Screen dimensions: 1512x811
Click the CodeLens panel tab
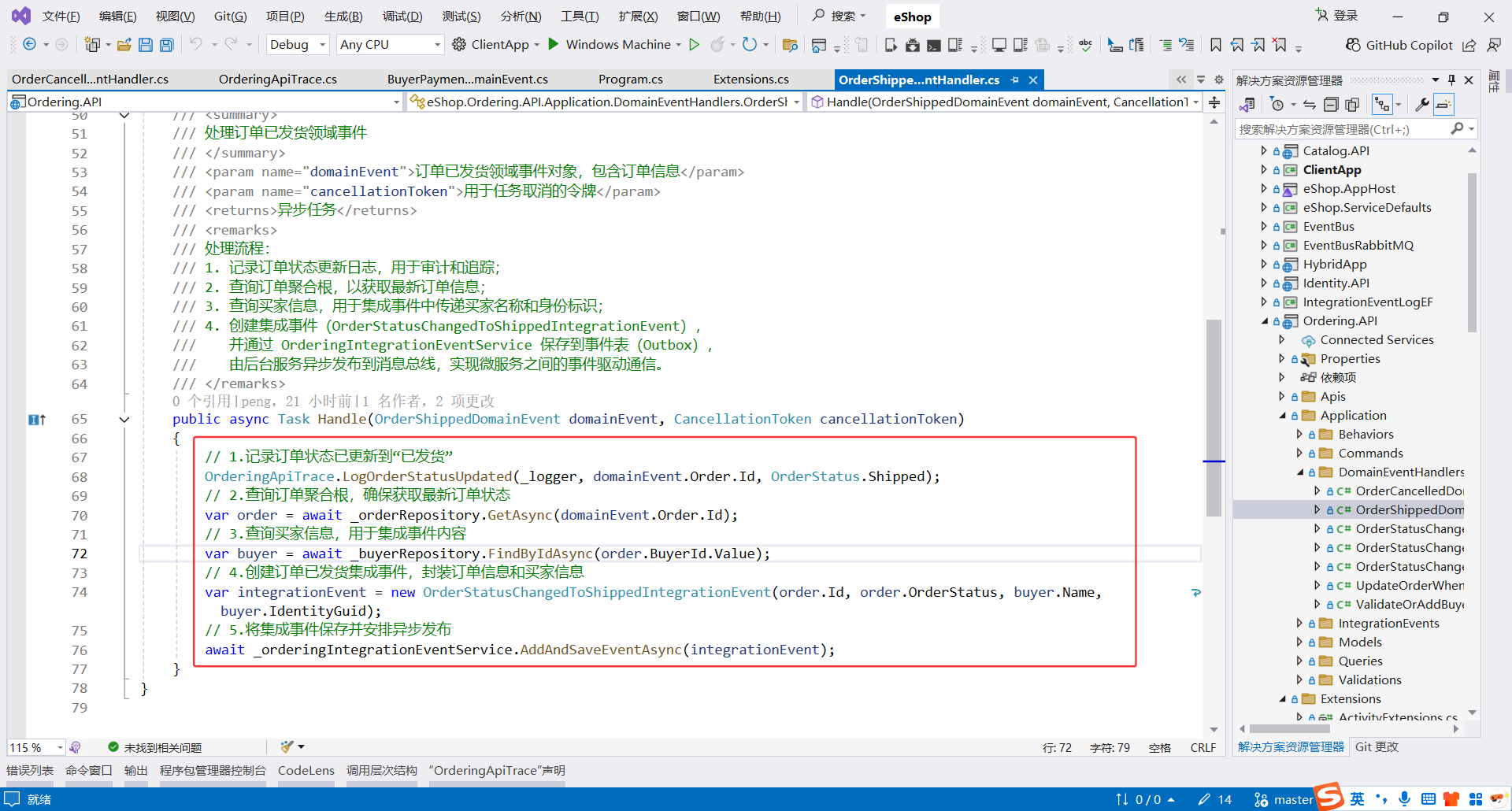click(x=306, y=771)
